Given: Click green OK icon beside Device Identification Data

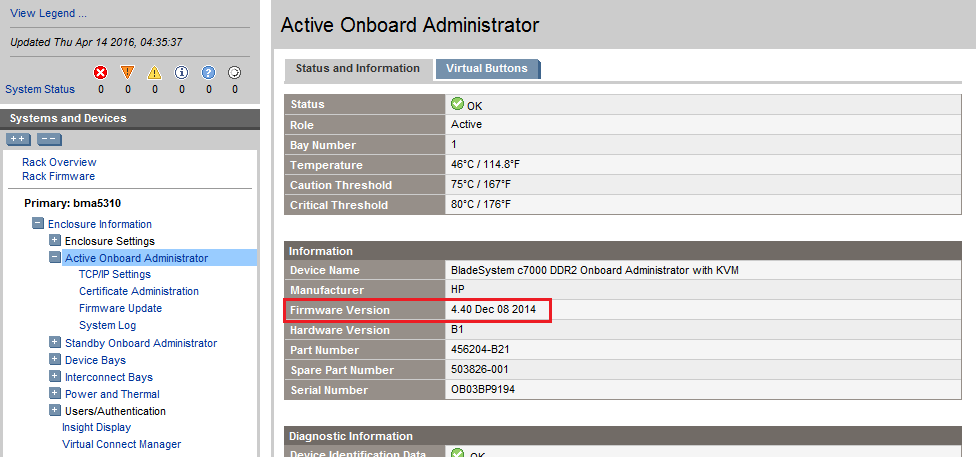Looking at the screenshot, I should 458,453.
